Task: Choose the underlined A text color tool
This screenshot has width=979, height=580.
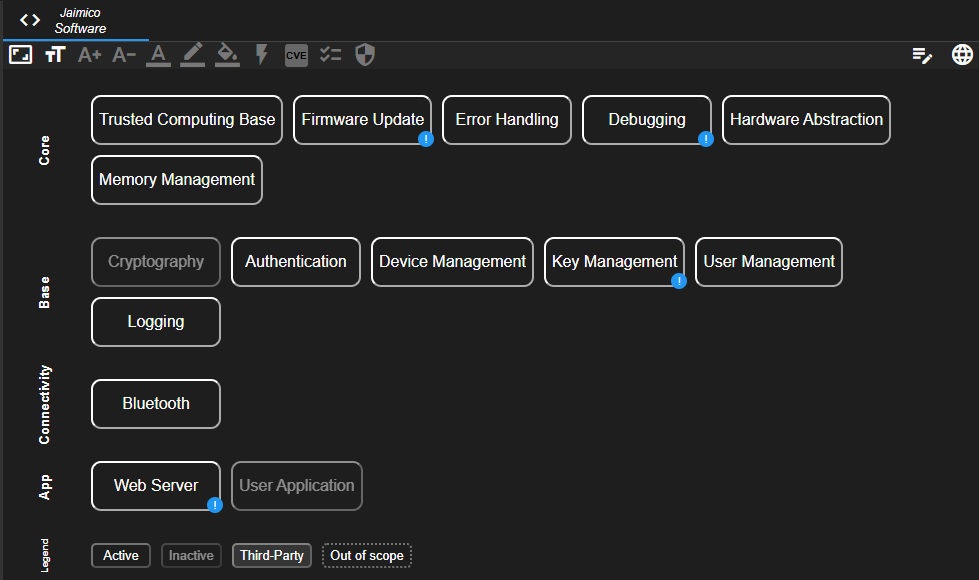Action: click(x=158, y=55)
